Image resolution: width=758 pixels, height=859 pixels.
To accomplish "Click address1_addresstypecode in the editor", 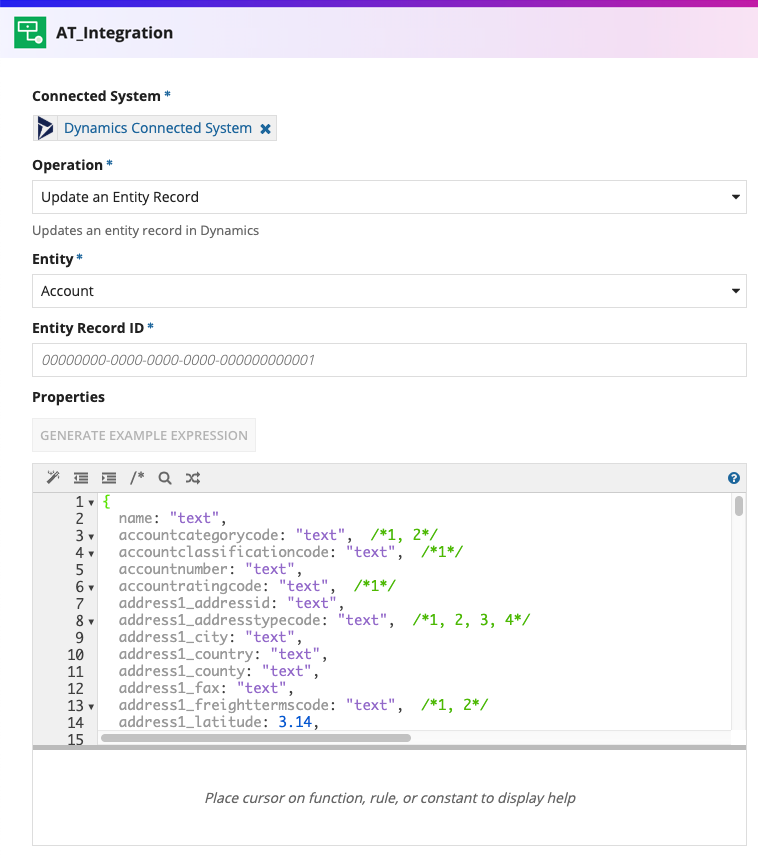I will (x=219, y=620).
